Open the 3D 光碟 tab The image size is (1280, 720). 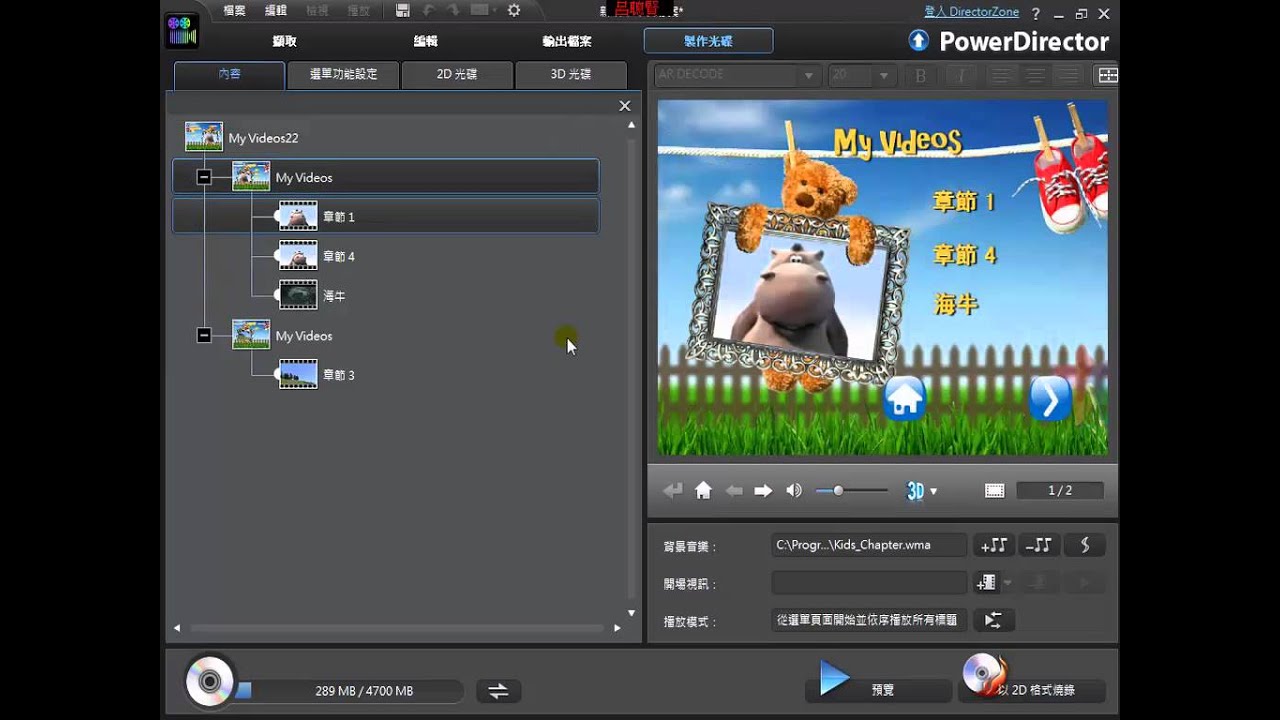(x=571, y=74)
